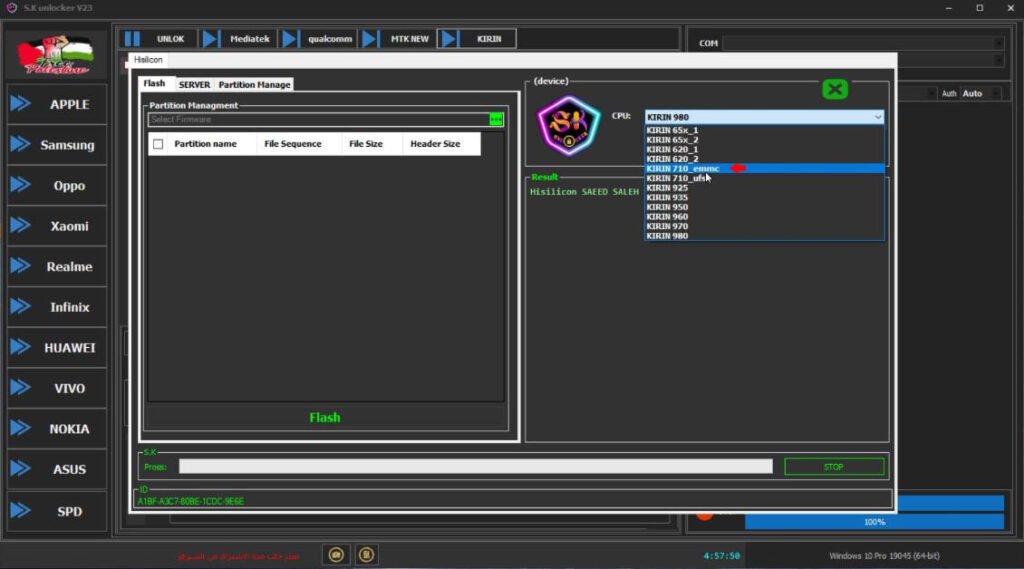The height and width of the screenshot is (569, 1024).
Task: Choose KIRIN 960 from CPU list
Action: (x=764, y=216)
